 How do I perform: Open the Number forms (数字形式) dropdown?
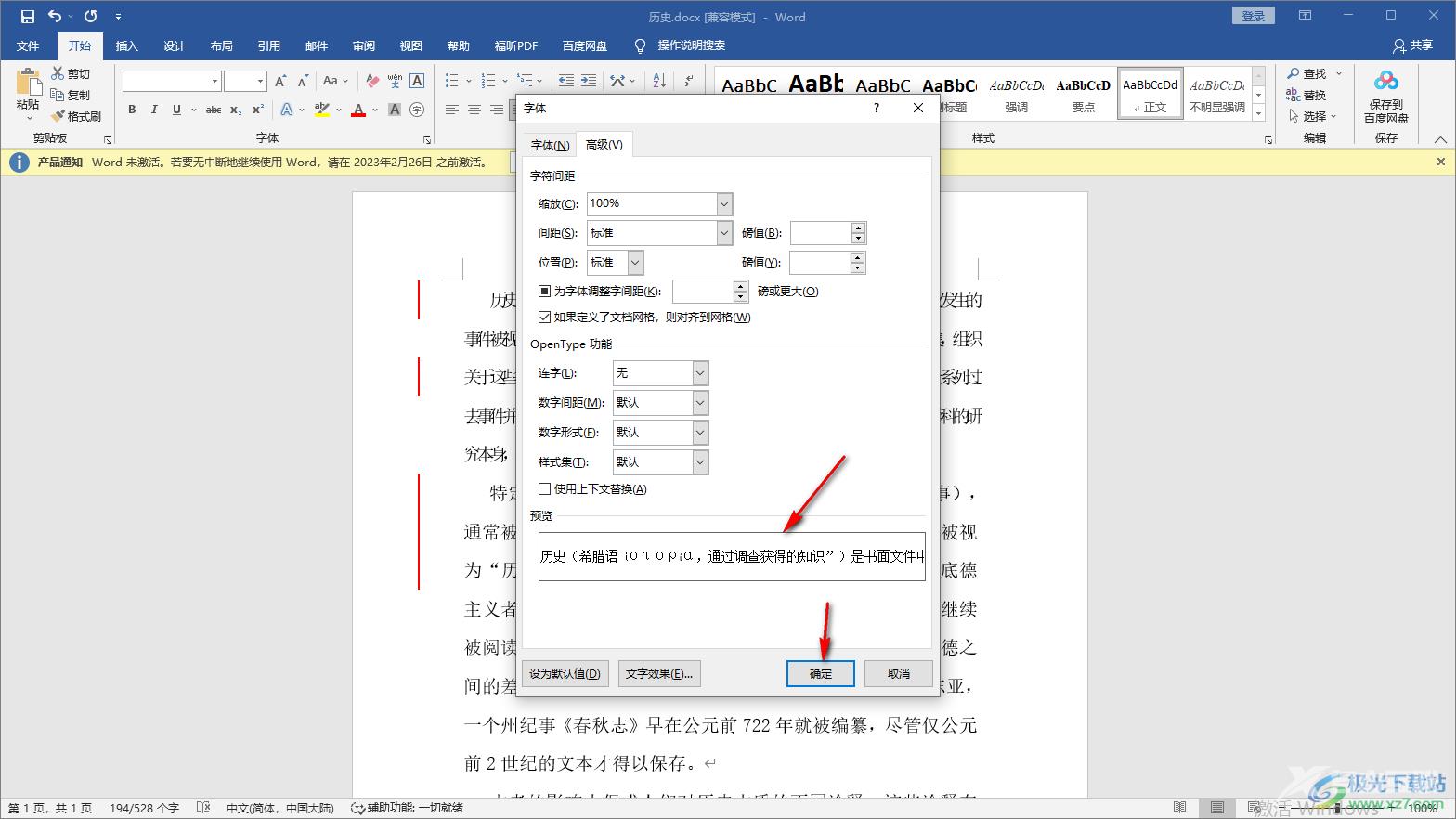(x=700, y=433)
